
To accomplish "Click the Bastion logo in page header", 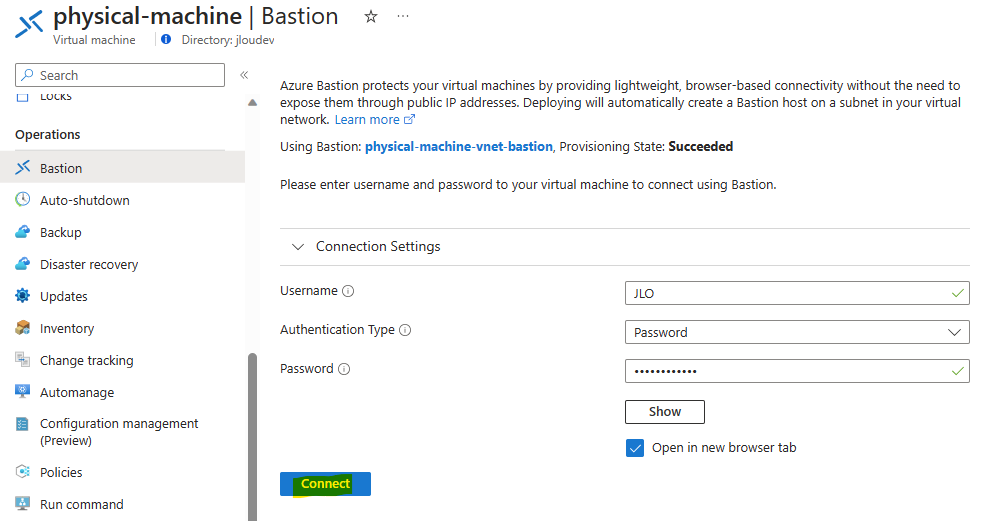I will tap(30, 24).
